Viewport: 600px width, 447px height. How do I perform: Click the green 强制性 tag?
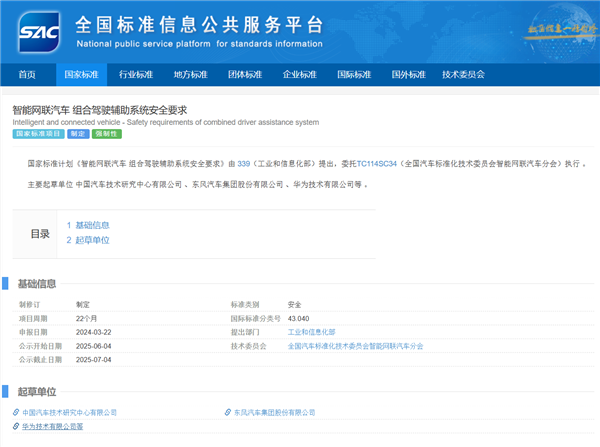click(107, 133)
